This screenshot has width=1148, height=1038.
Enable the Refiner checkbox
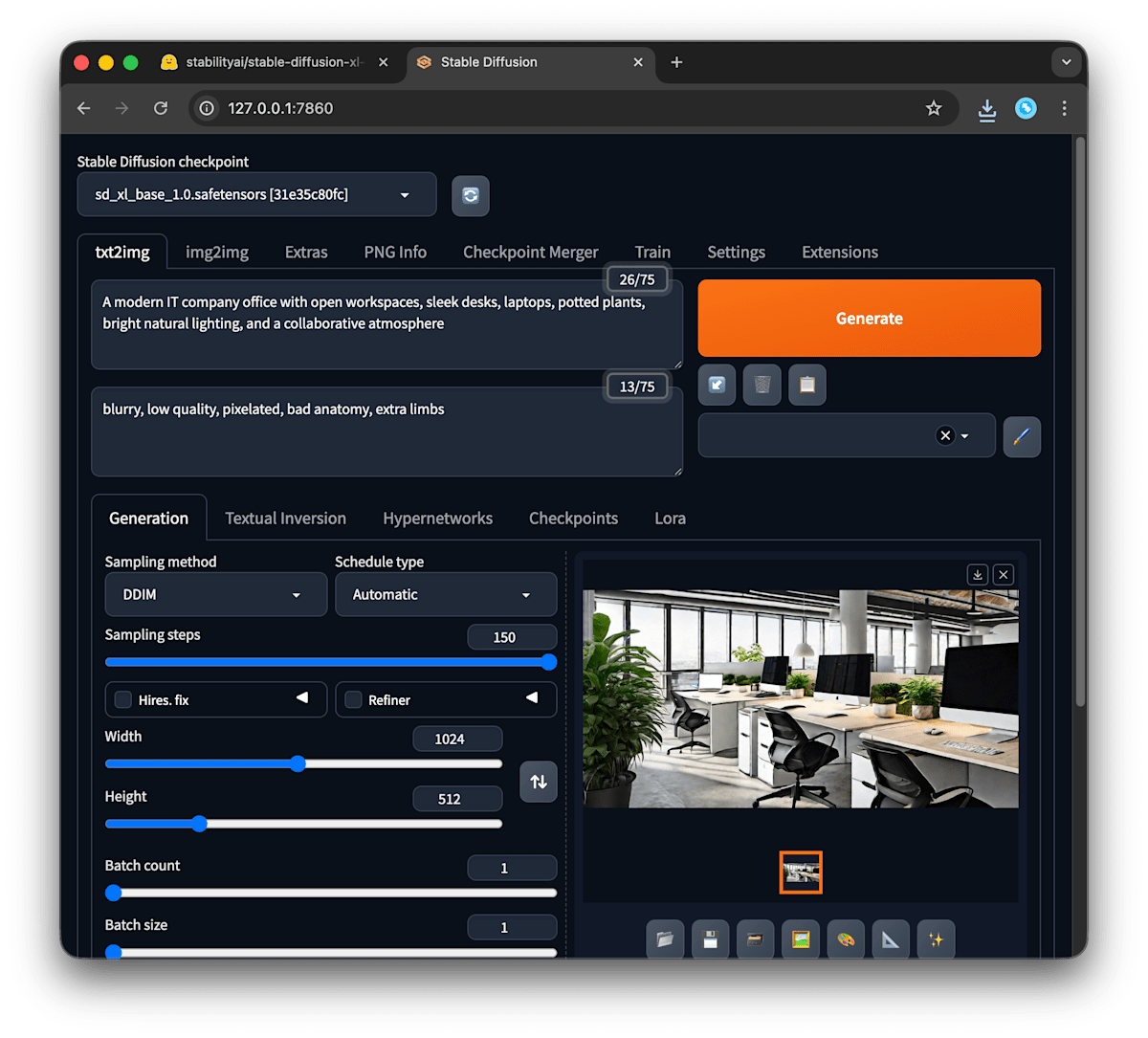353,699
